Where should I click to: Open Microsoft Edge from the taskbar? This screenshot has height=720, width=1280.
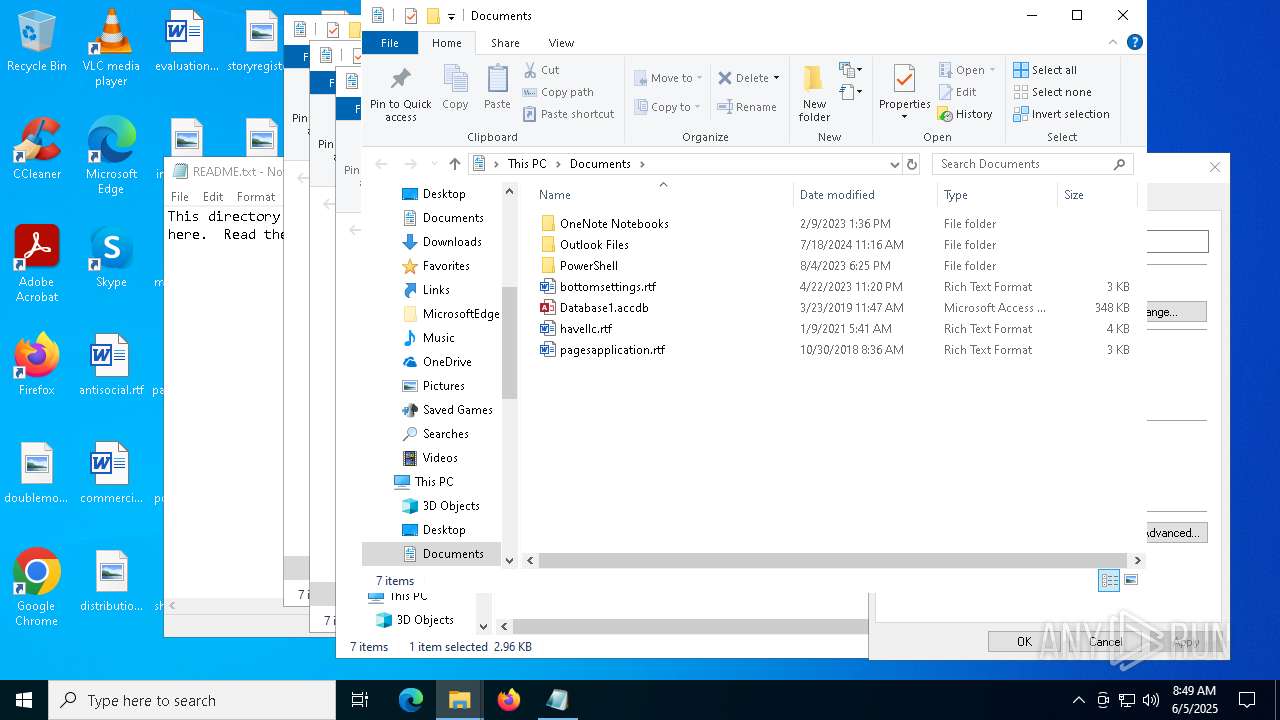pyautogui.click(x=411, y=700)
